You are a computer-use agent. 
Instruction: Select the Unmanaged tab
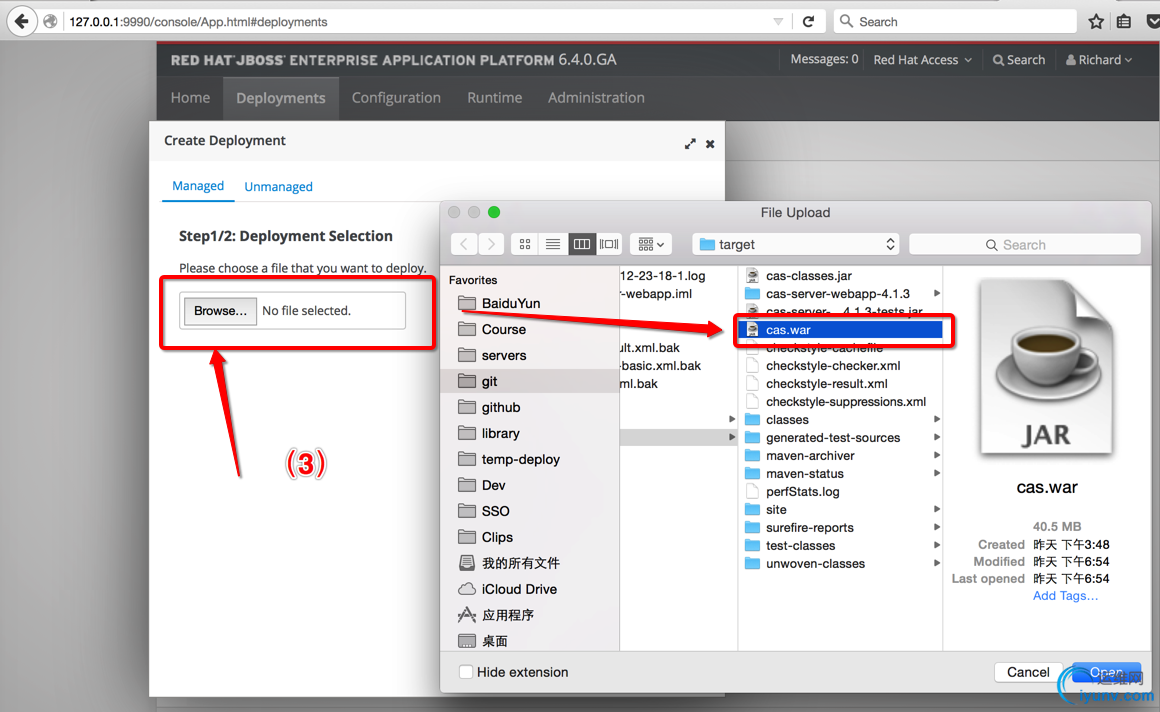(x=278, y=187)
